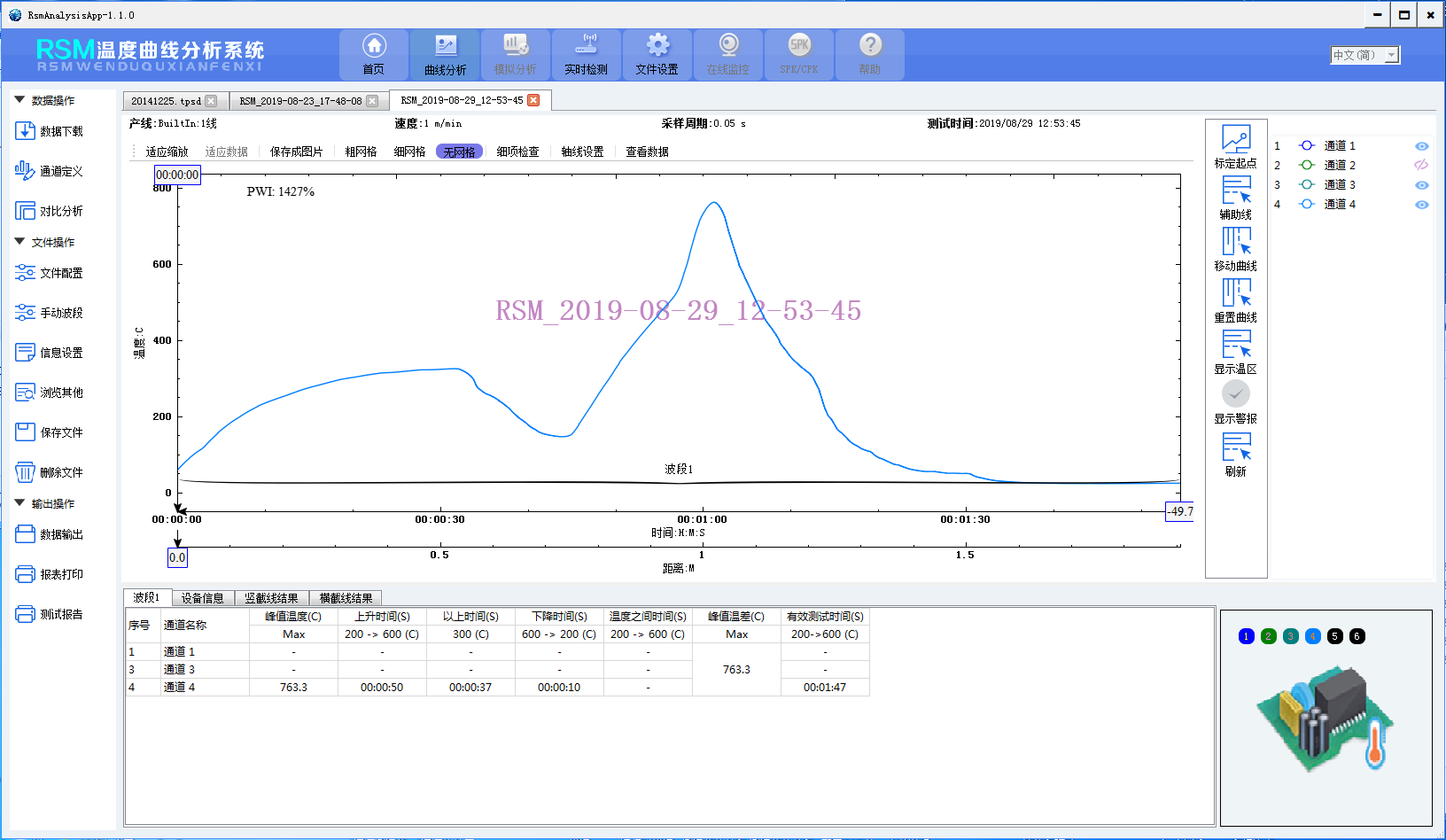The width and height of the screenshot is (1446, 840).
Task: Select the blue number 1 color circle
Action: tap(1246, 636)
